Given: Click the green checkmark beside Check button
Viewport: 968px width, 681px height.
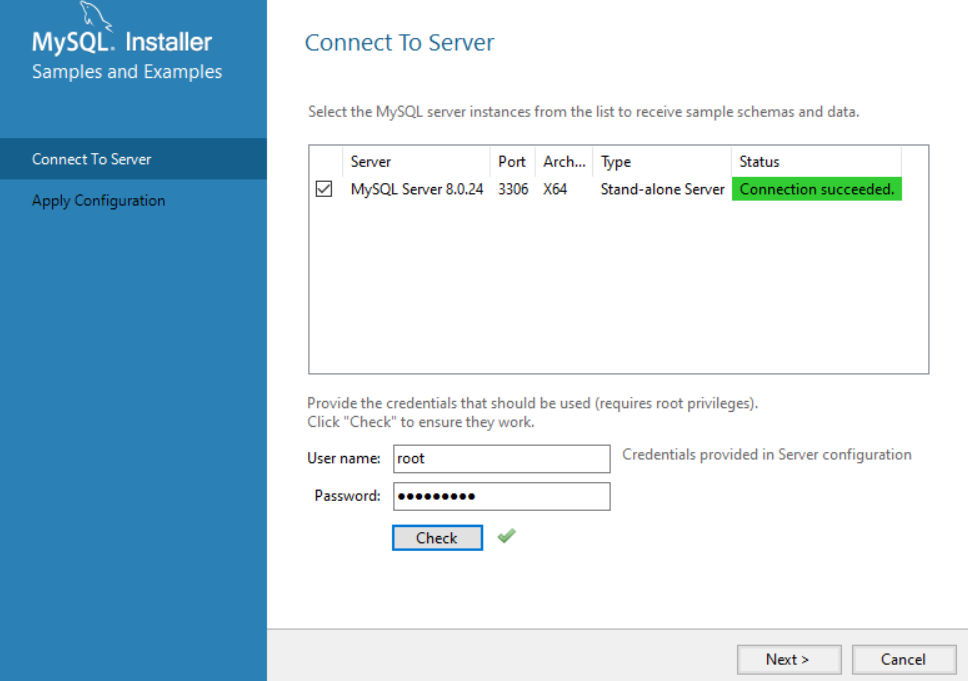Looking at the screenshot, I should [x=506, y=536].
